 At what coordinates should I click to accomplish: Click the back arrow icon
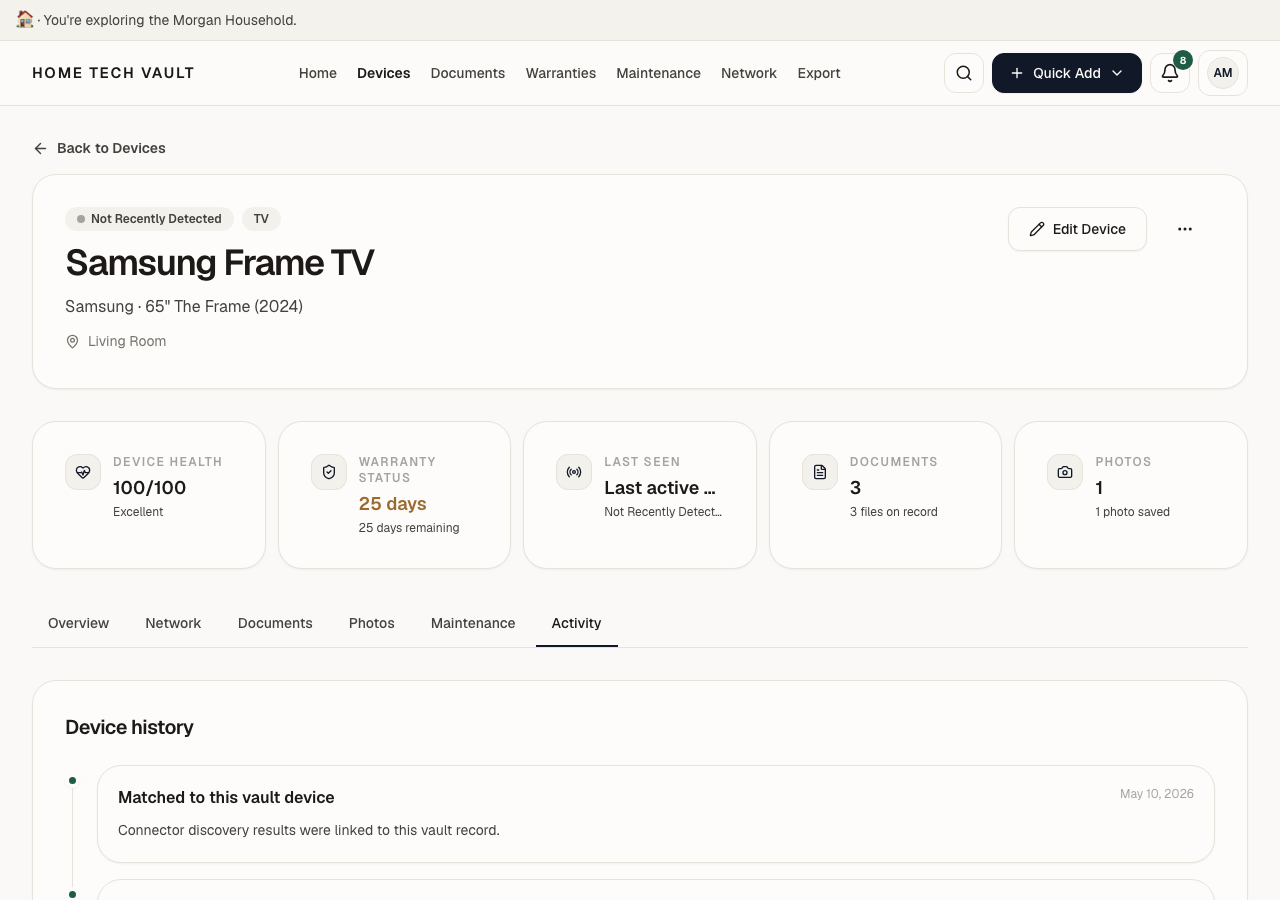pyautogui.click(x=40, y=148)
